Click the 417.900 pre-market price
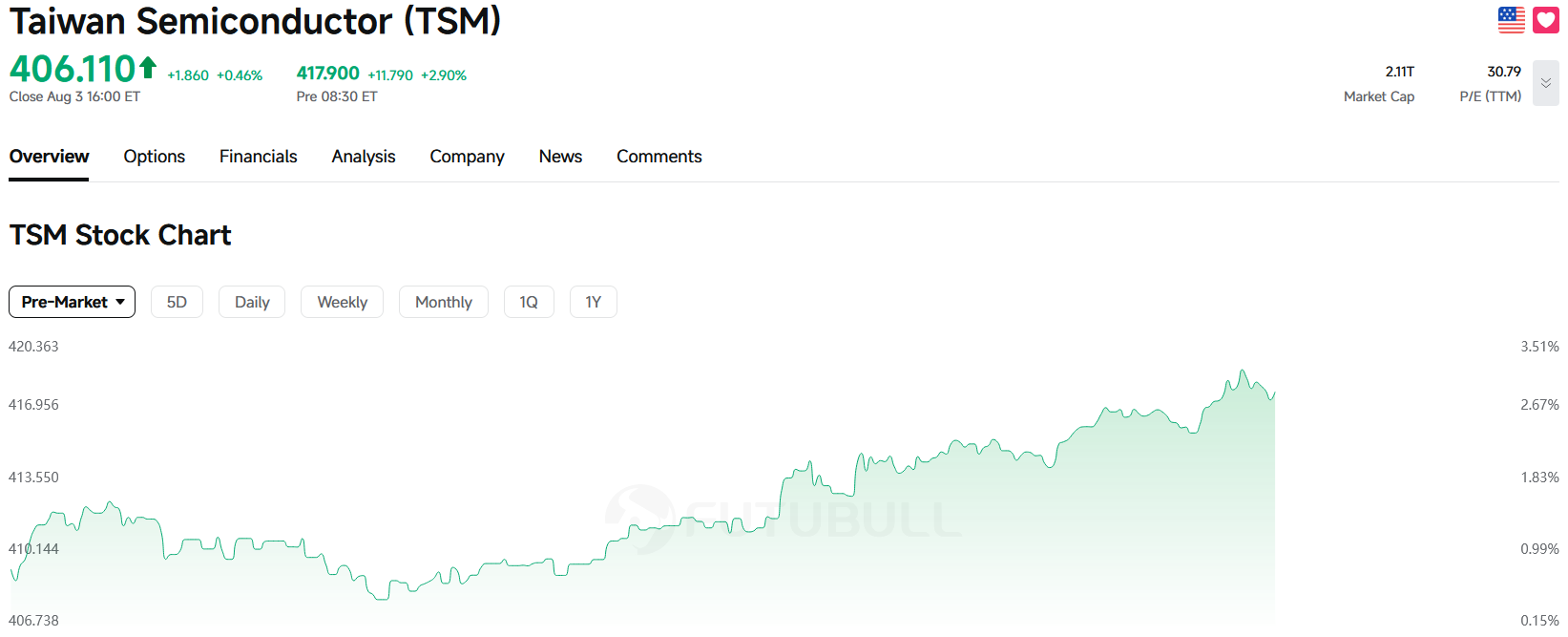This screenshot has height=637, width=1568. pyautogui.click(x=328, y=74)
